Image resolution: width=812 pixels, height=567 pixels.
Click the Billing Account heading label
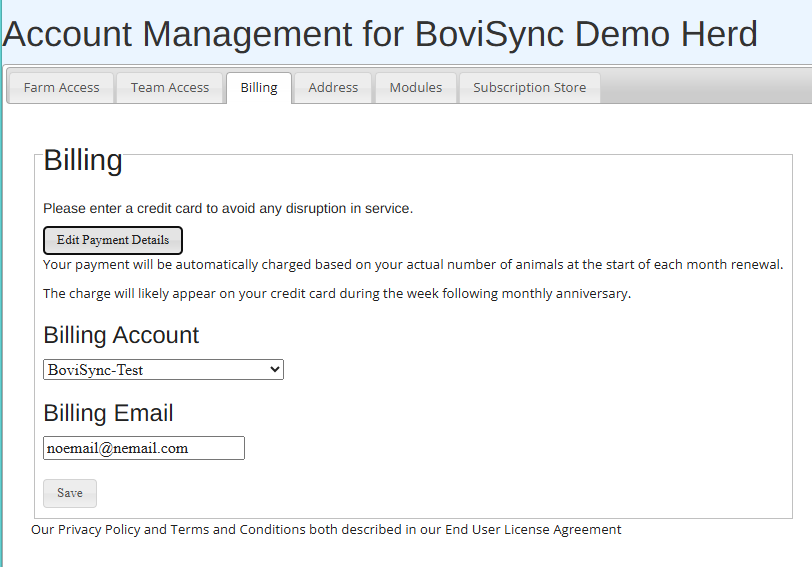point(121,335)
